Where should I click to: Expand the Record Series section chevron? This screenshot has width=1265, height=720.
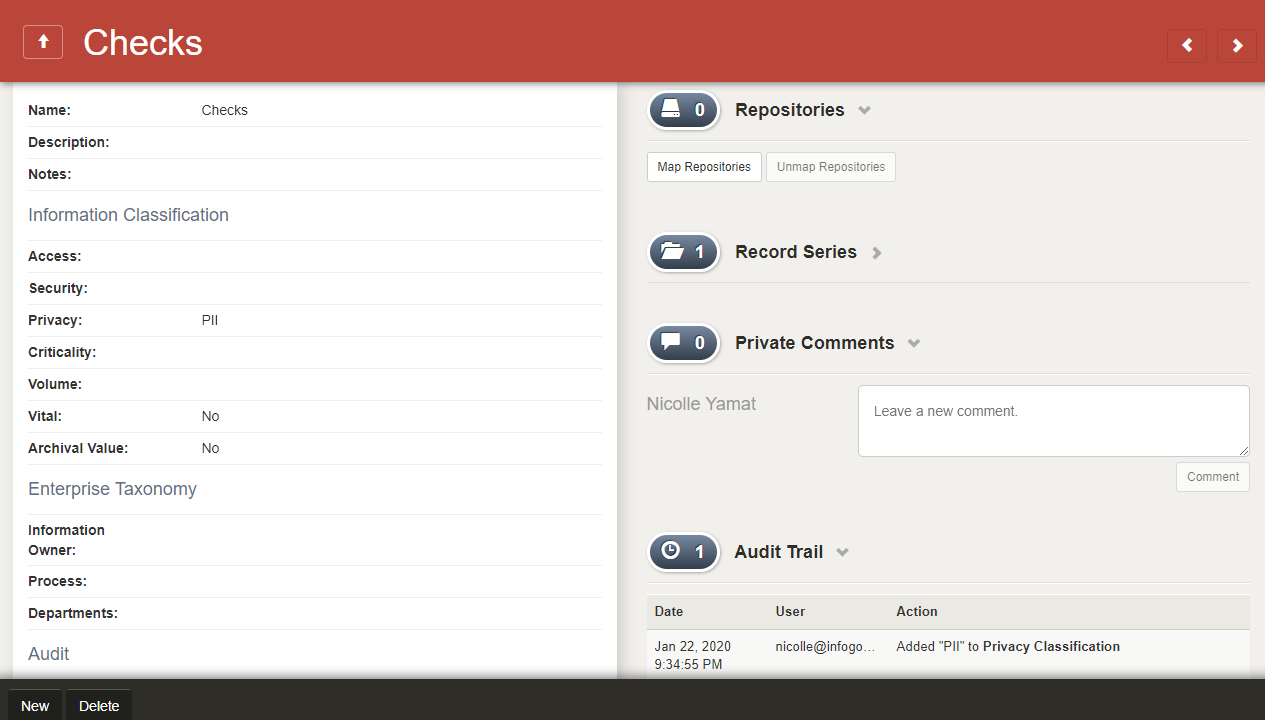coord(877,253)
